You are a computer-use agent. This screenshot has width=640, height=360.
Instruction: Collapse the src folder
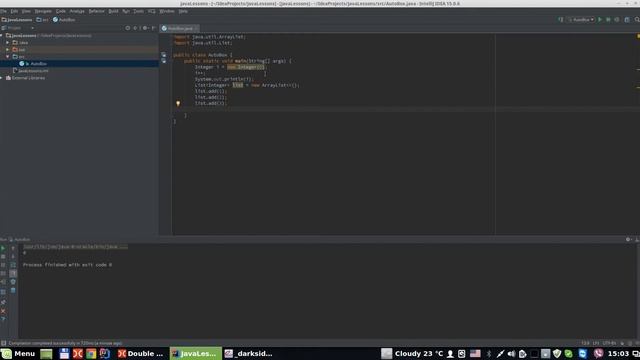(8, 57)
